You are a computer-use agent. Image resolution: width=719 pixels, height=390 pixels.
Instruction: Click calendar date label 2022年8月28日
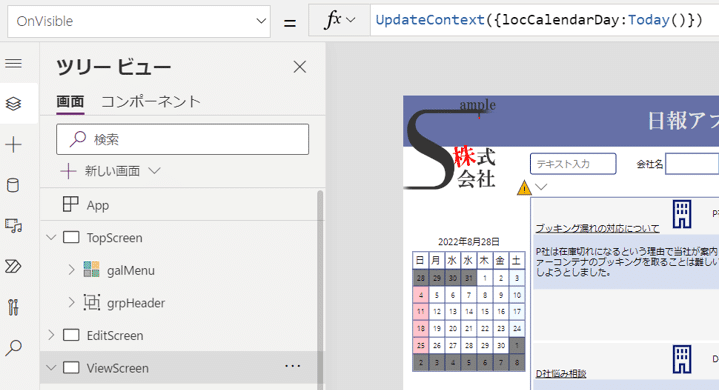pos(469,242)
